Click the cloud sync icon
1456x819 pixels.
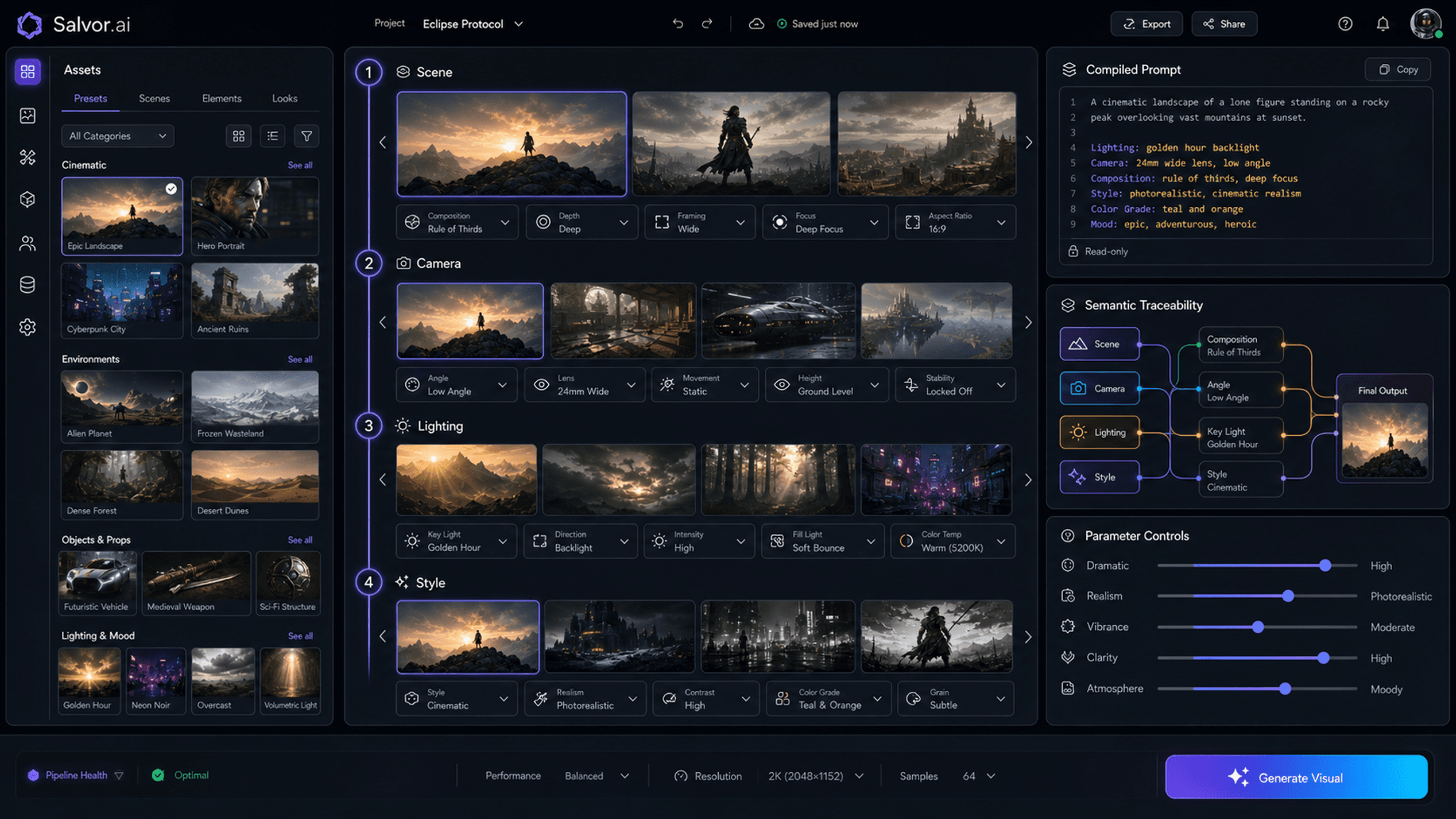pyautogui.click(x=756, y=23)
